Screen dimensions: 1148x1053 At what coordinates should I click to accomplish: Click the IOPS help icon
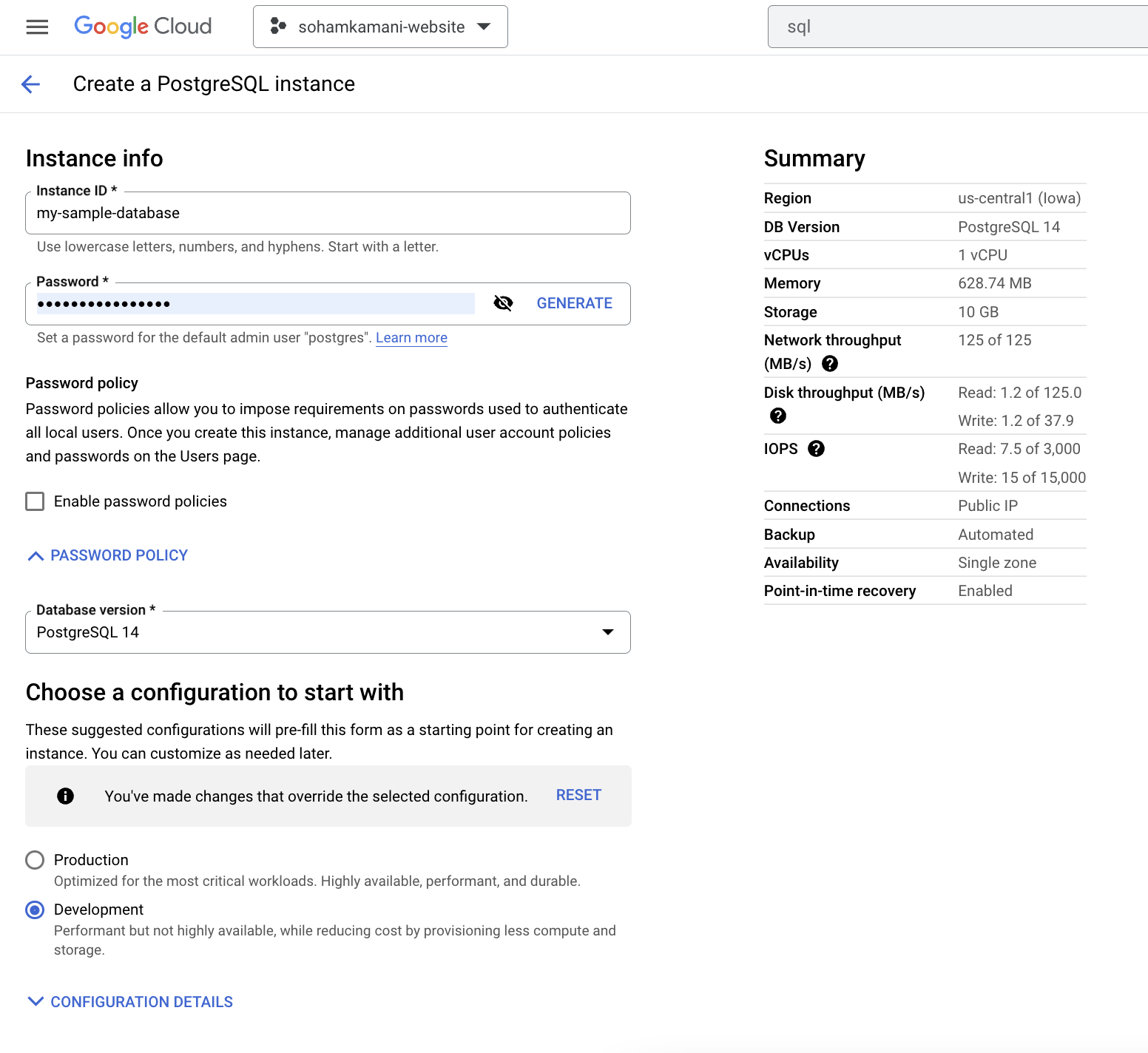(816, 449)
